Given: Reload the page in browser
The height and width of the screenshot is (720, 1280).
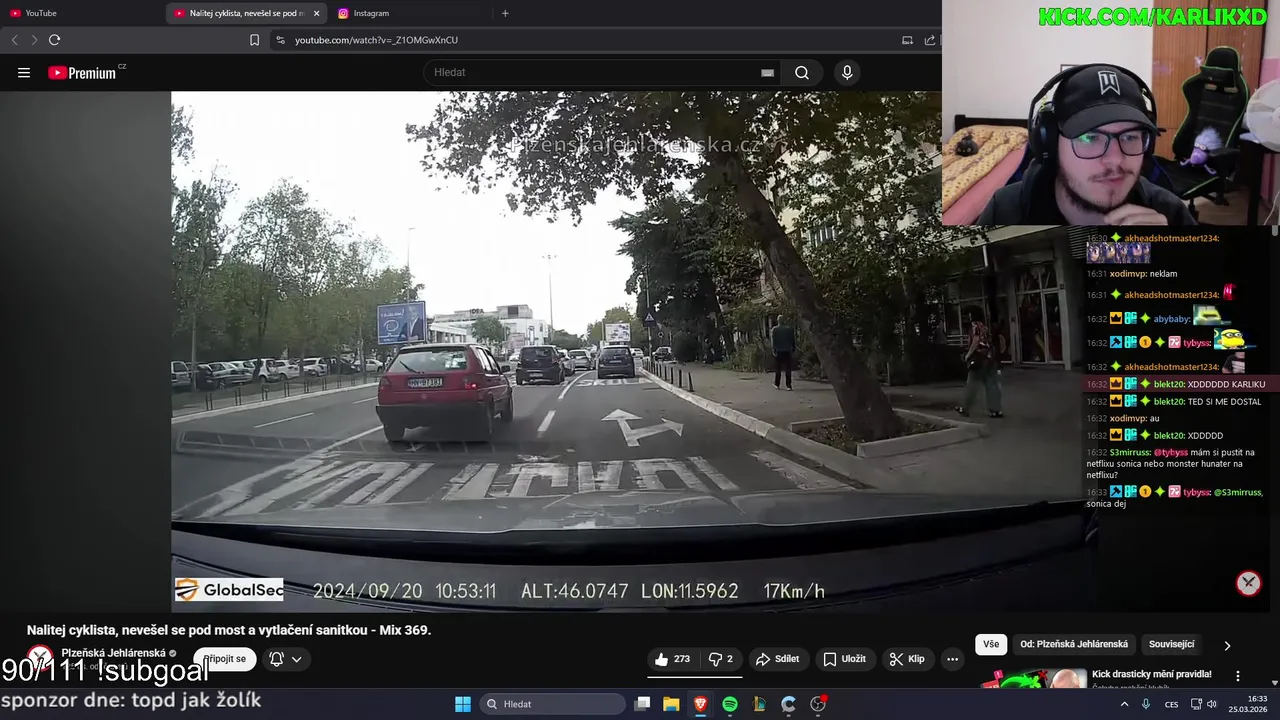Looking at the screenshot, I should point(54,40).
